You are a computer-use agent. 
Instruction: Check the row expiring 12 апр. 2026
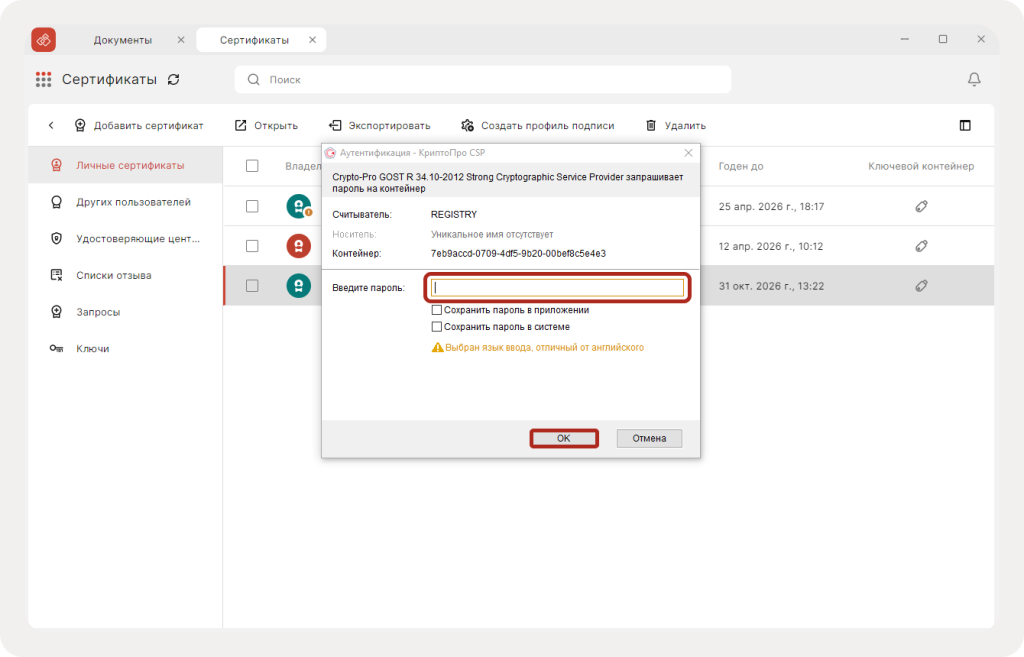click(x=252, y=246)
